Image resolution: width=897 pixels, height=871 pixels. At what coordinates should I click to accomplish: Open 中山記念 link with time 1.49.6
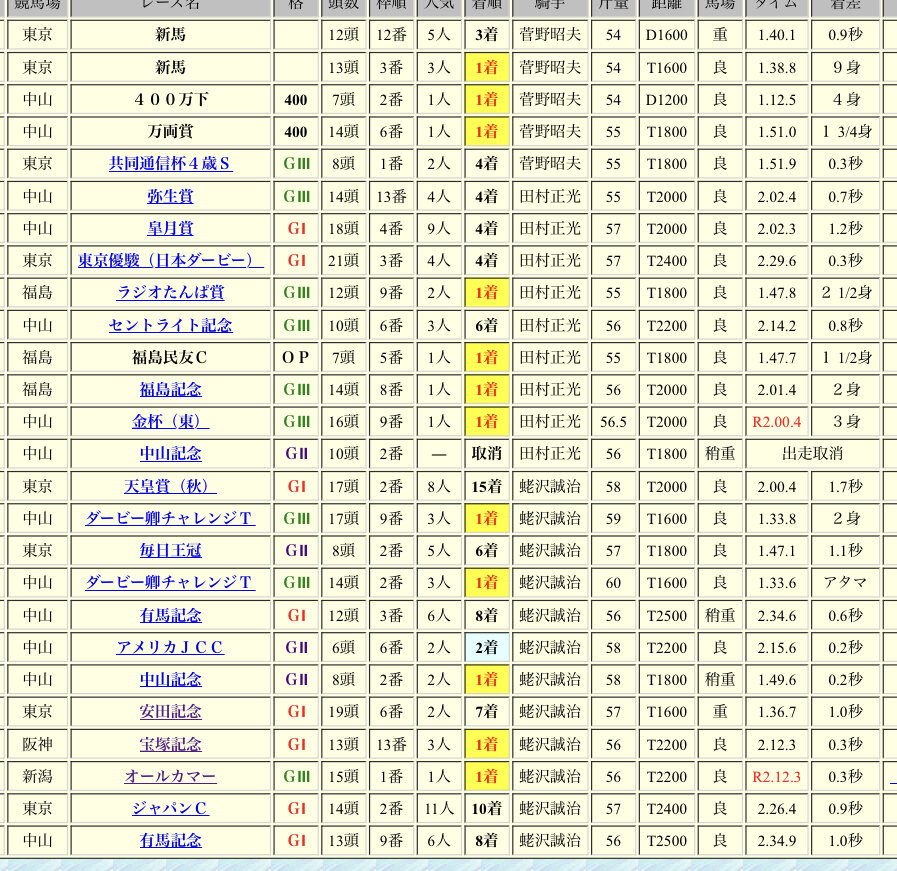click(170, 679)
